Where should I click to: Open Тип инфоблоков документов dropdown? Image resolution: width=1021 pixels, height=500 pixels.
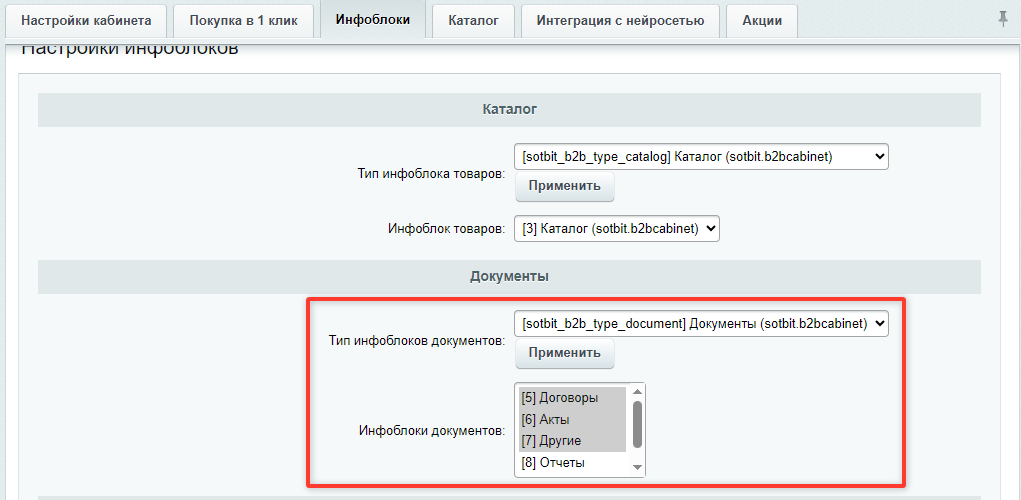click(x=701, y=324)
